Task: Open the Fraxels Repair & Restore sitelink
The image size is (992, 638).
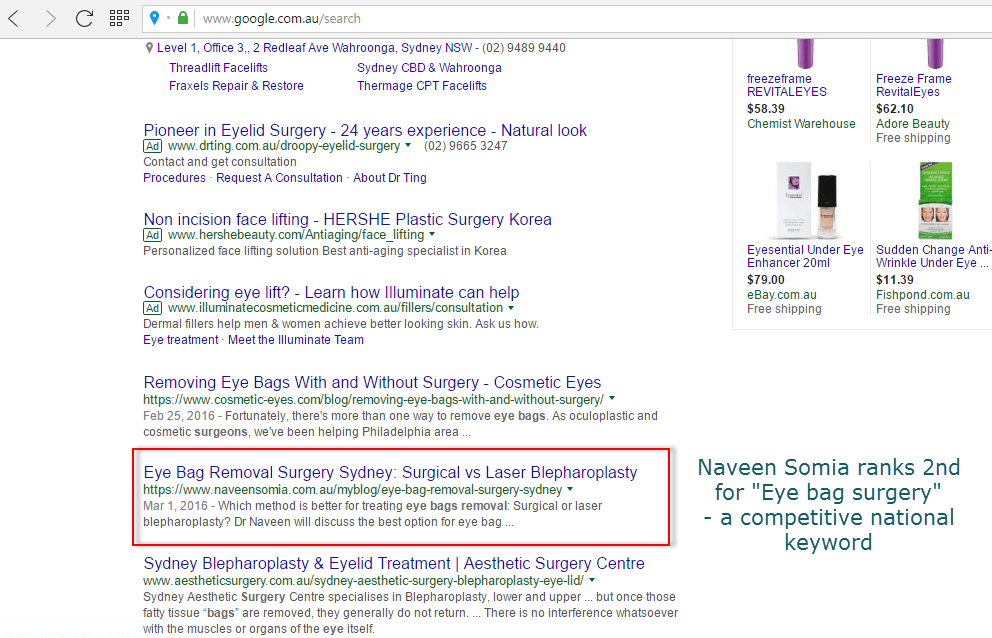Action: (x=236, y=85)
